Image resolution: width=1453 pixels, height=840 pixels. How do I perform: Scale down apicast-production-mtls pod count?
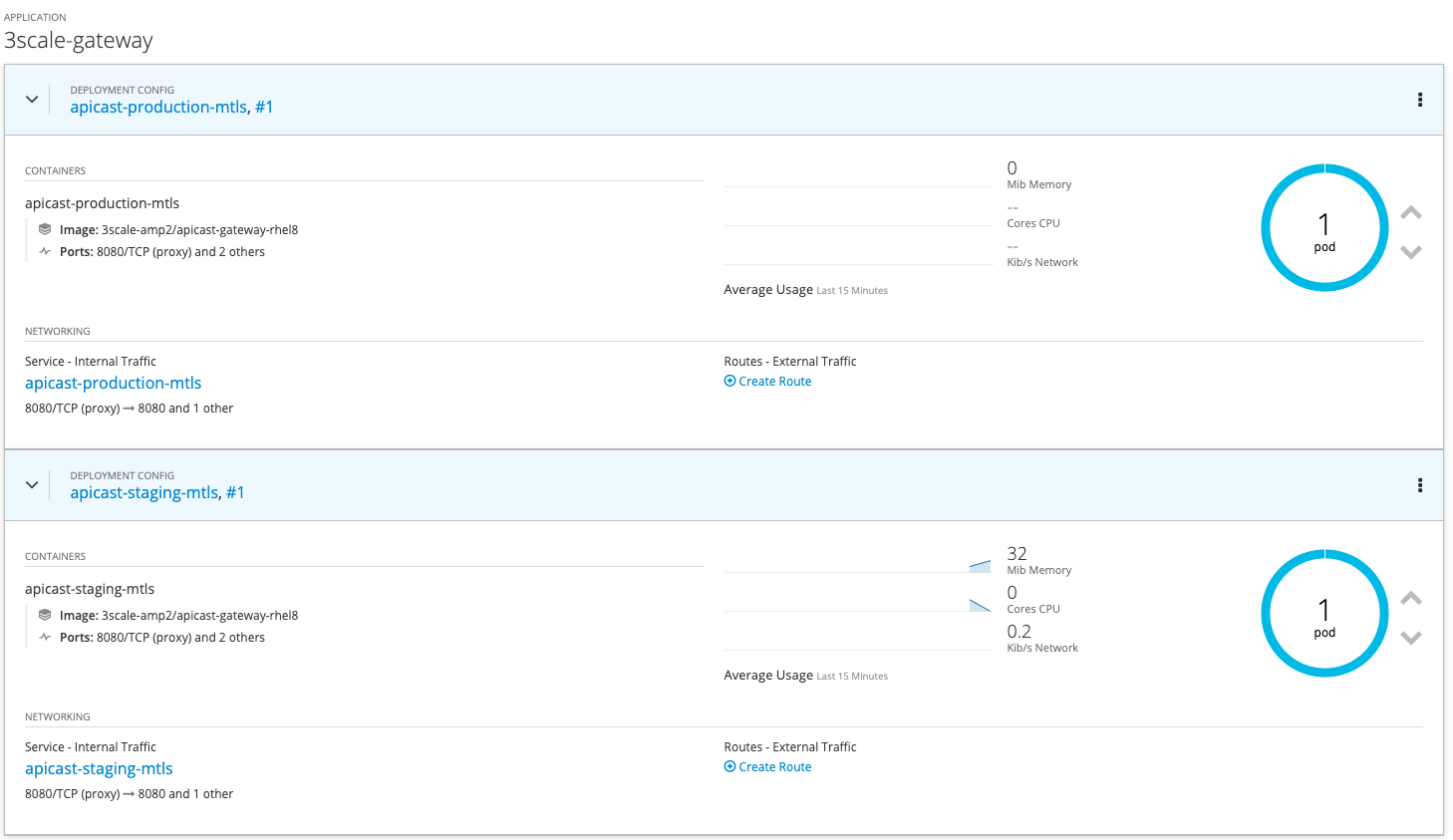(1410, 252)
